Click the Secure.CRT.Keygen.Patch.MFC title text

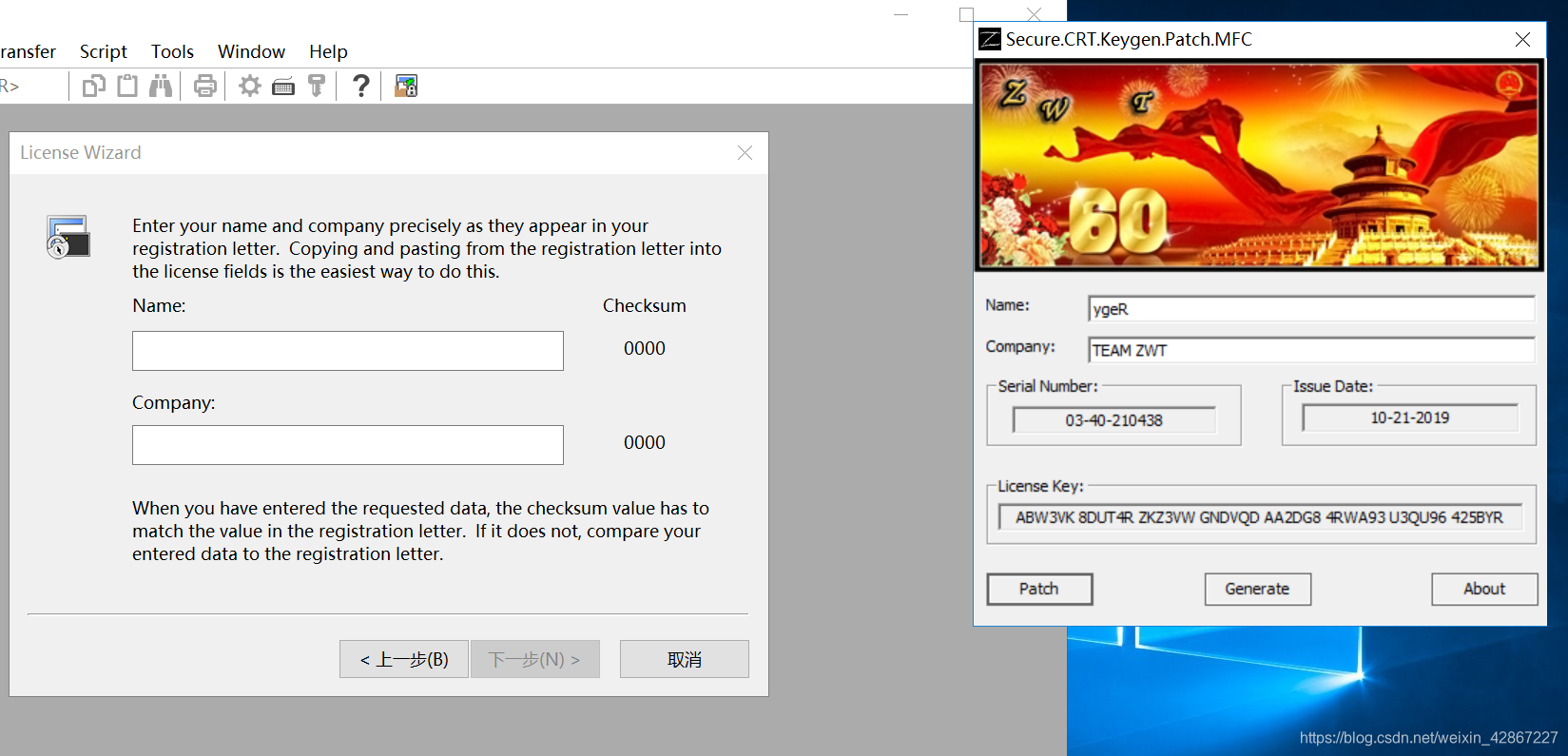[x=1129, y=39]
